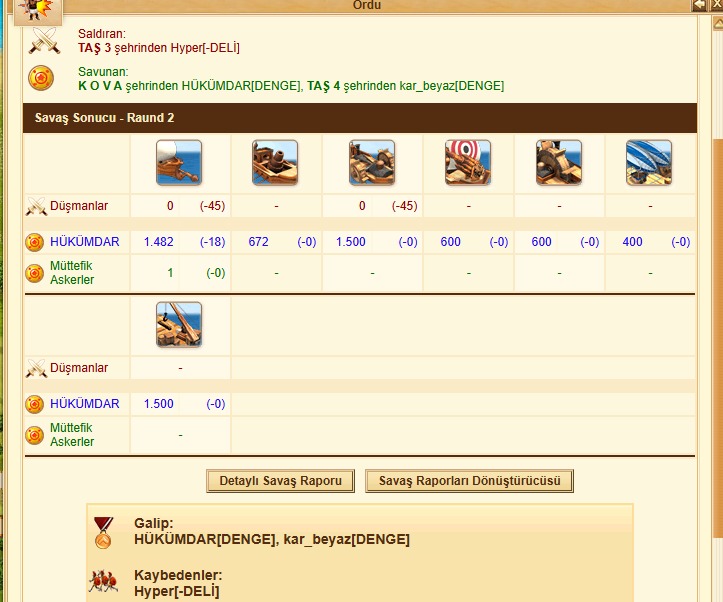Click the scroll up arrow at top right

pyautogui.click(x=718, y=22)
